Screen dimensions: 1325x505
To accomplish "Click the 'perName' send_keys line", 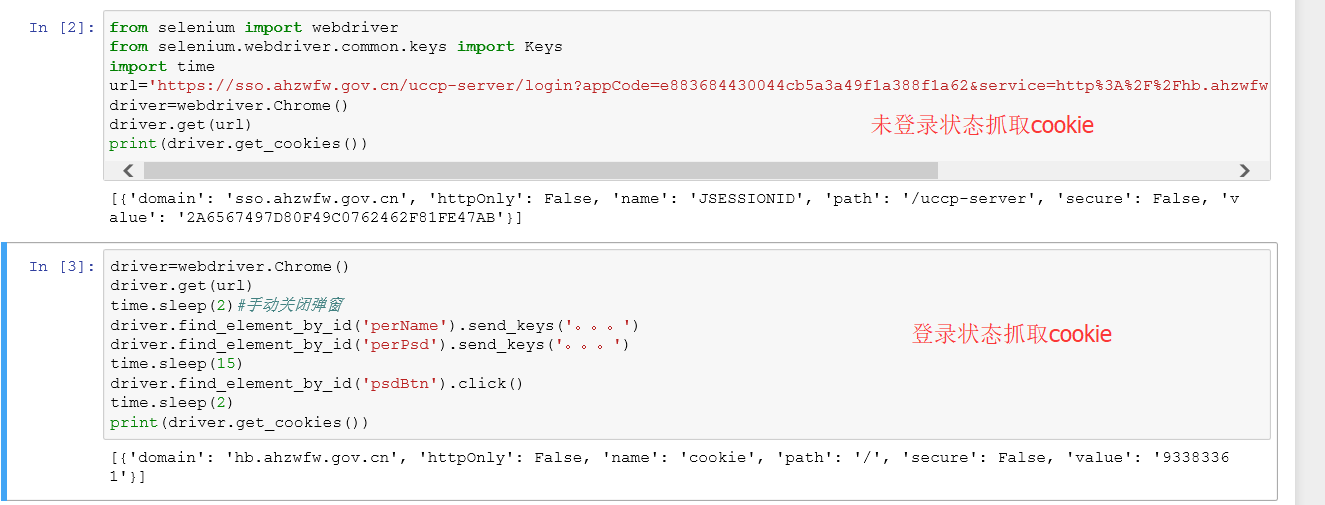I will (x=374, y=326).
